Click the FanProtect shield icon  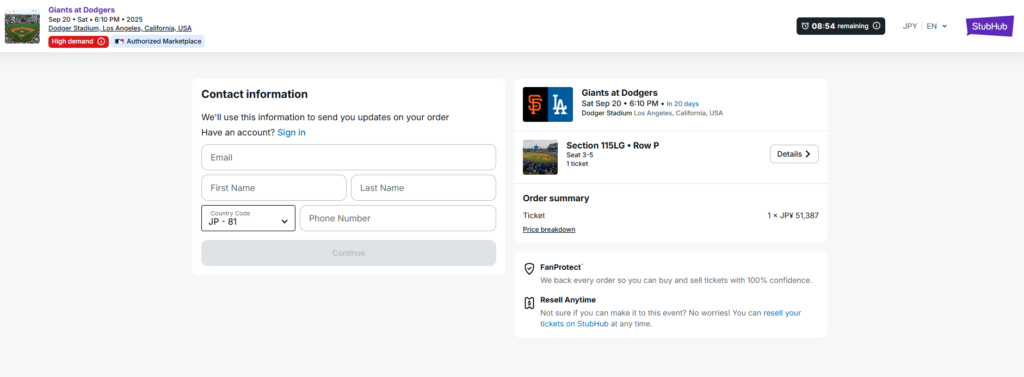click(530, 269)
